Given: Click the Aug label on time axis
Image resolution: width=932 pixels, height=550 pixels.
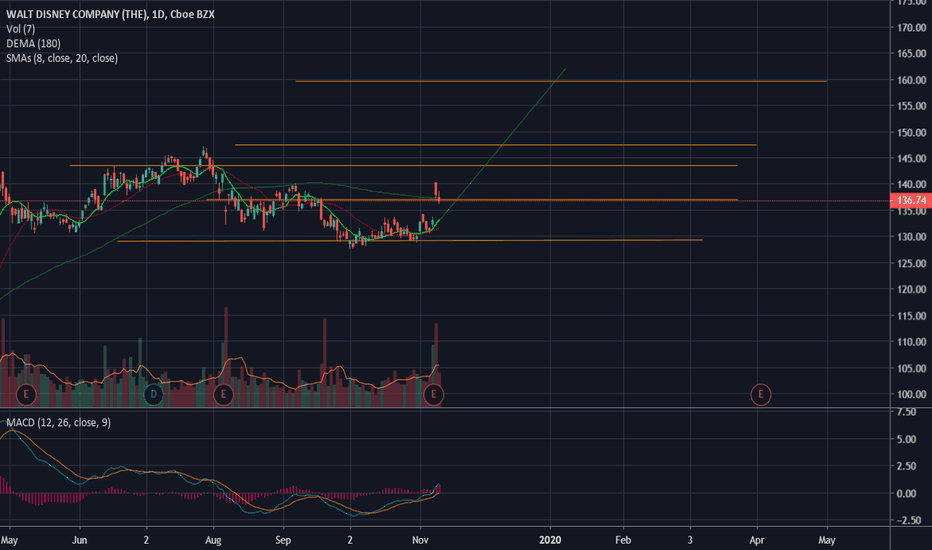Looking at the screenshot, I should coord(213,540).
